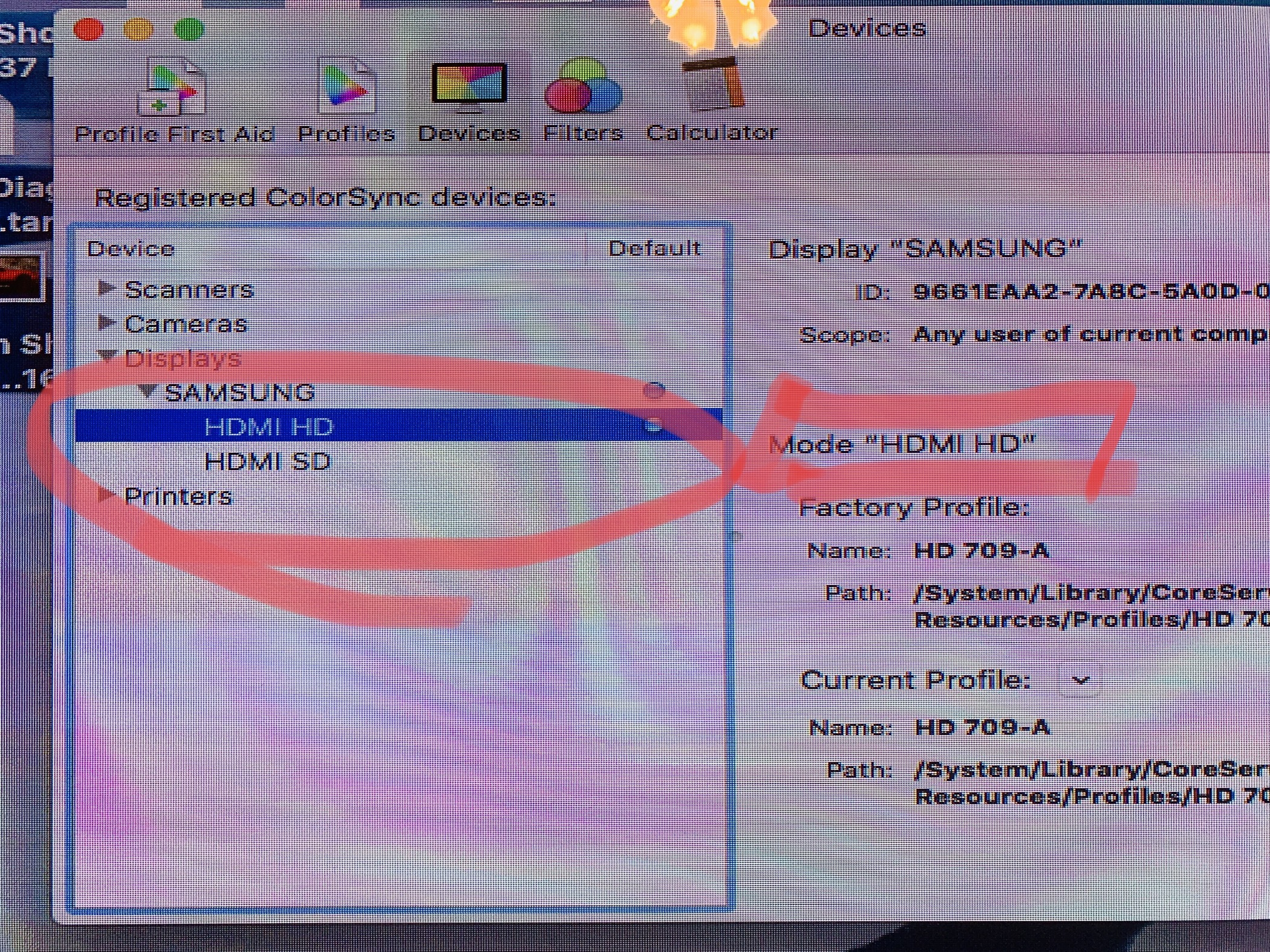The image size is (1270, 952).
Task: Expand the Printers tree group
Action: tap(106, 495)
